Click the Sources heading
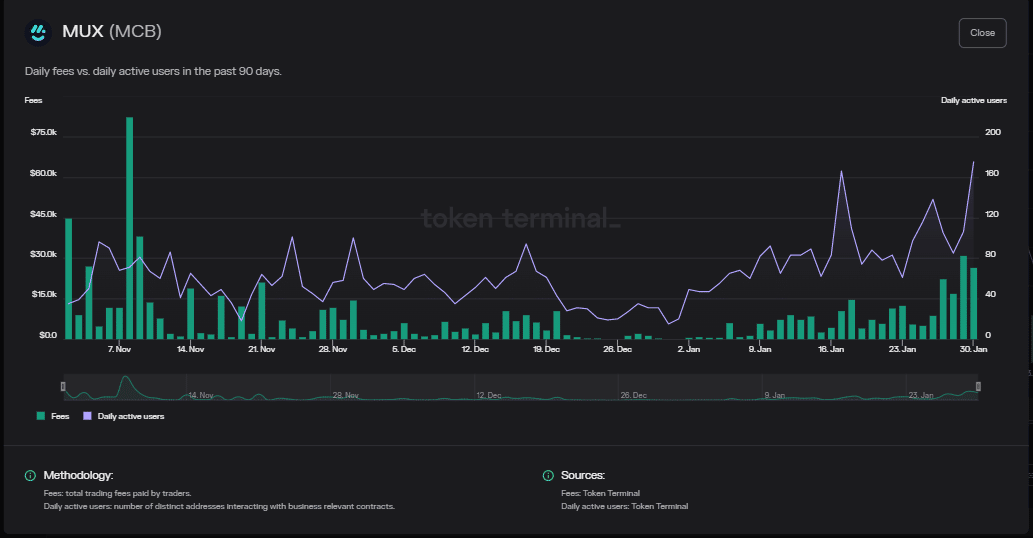Image resolution: width=1033 pixels, height=538 pixels. 583,475
